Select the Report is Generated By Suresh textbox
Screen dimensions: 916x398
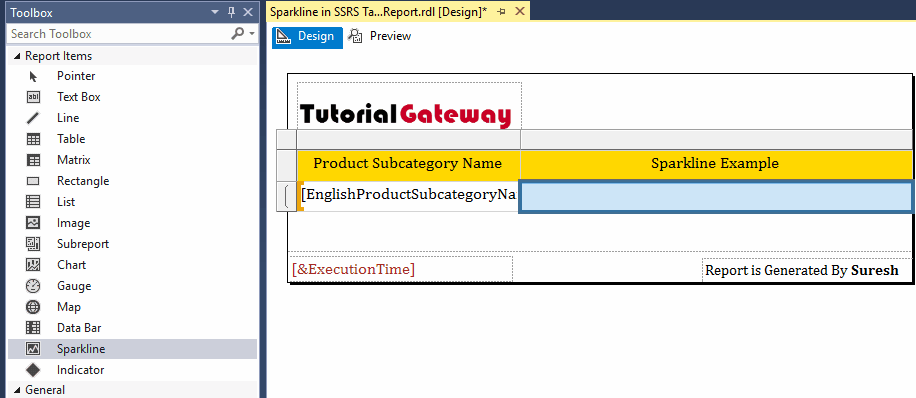point(806,271)
